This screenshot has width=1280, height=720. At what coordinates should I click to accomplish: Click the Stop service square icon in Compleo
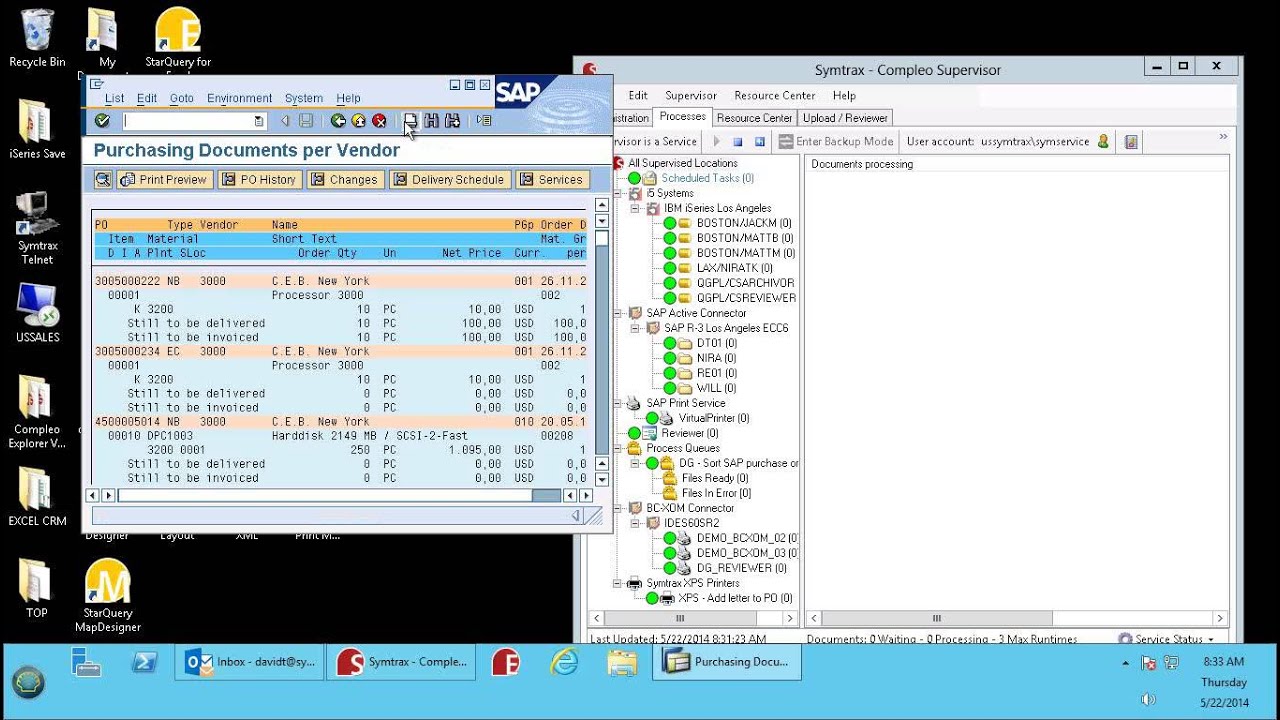pos(738,142)
